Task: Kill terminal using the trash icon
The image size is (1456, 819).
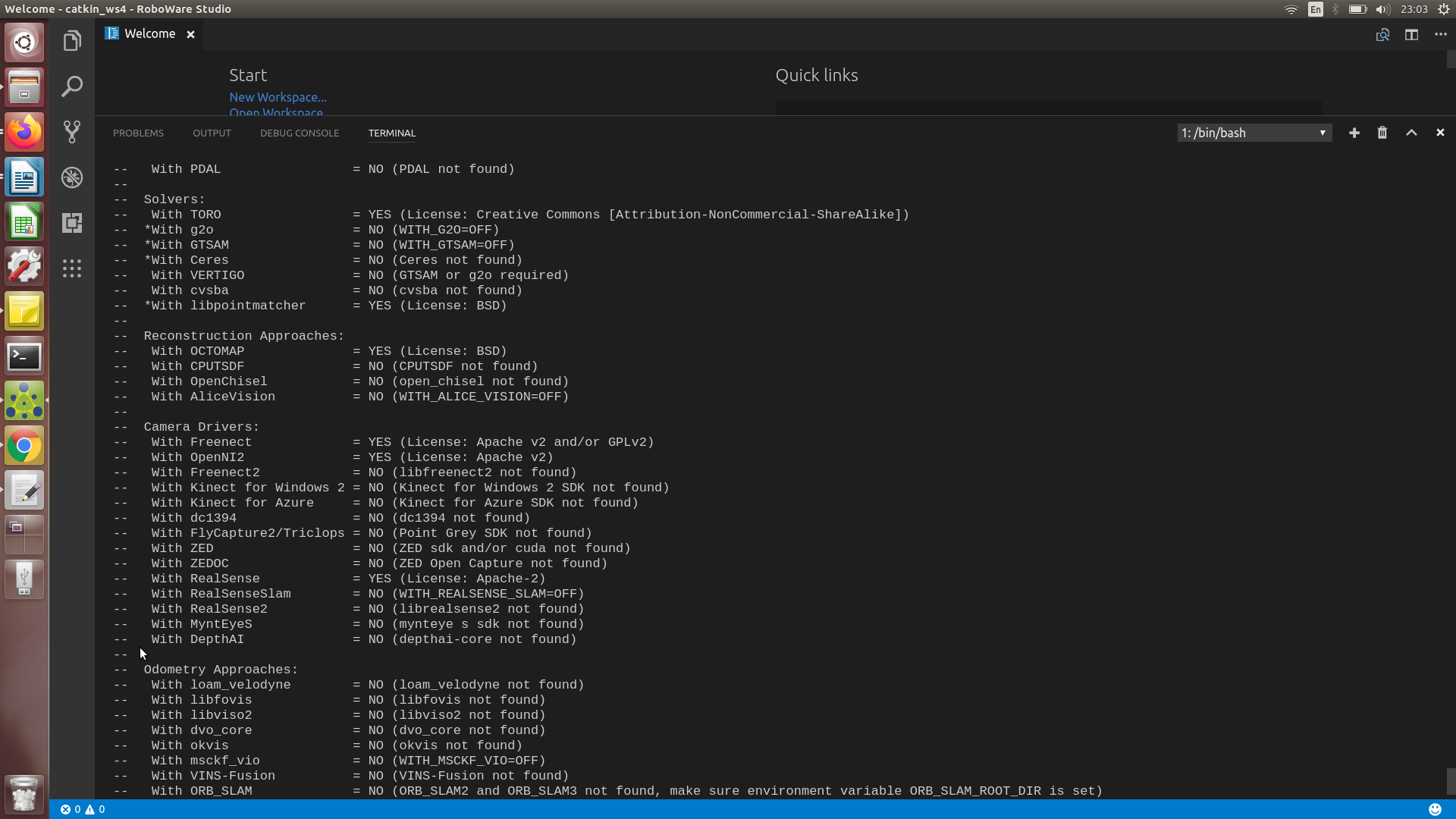Action: tap(1382, 133)
